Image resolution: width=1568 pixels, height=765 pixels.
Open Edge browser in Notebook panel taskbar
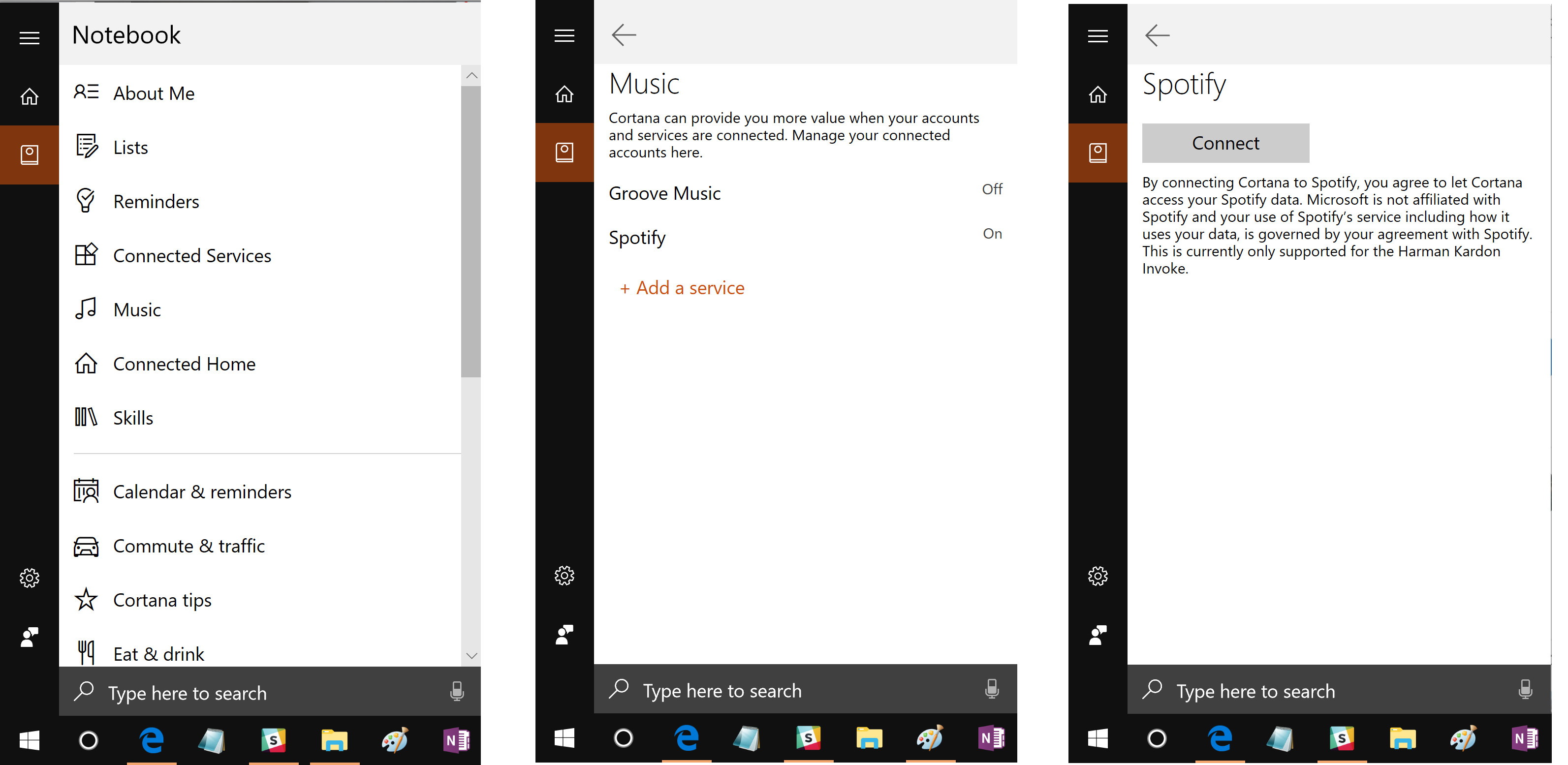tap(152, 741)
